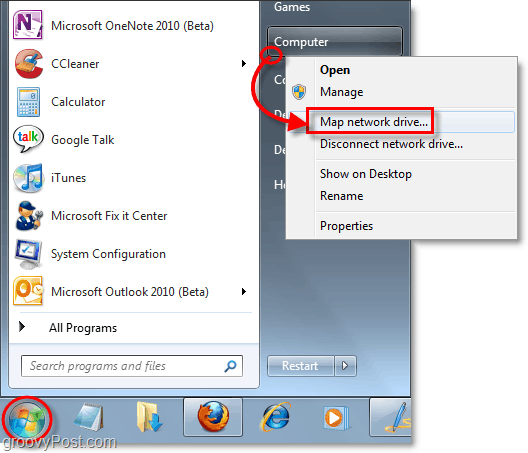The width and height of the screenshot is (528, 453).
Task: Choose Disconnect network drive... from the context menu
Action: click(391, 144)
